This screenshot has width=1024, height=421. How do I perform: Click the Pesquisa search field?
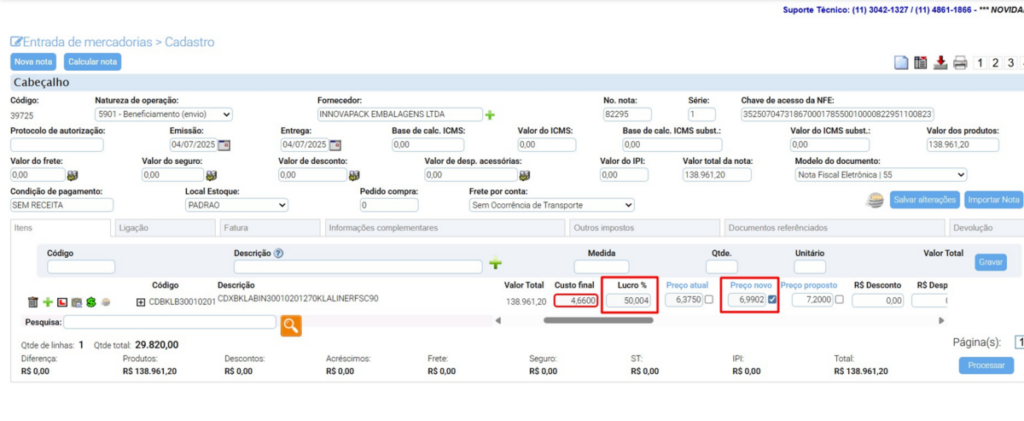(170, 322)
